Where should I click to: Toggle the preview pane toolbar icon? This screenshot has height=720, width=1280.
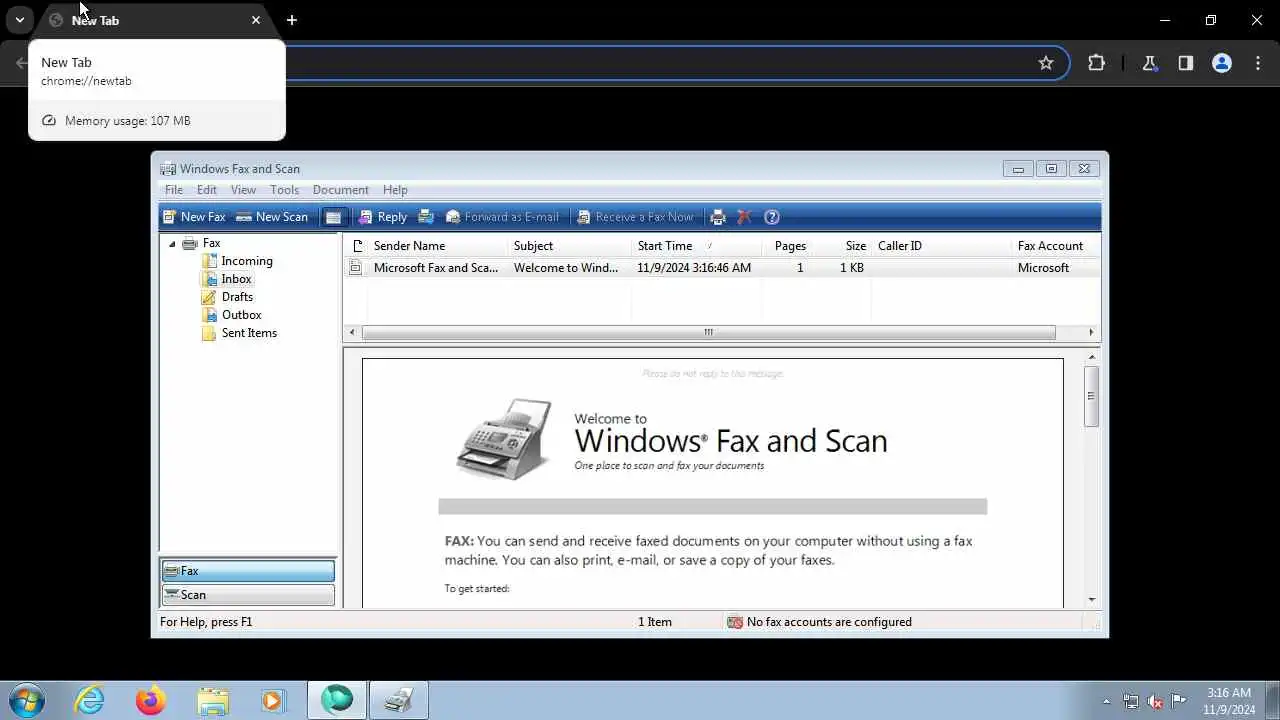[x=334, y=217]
